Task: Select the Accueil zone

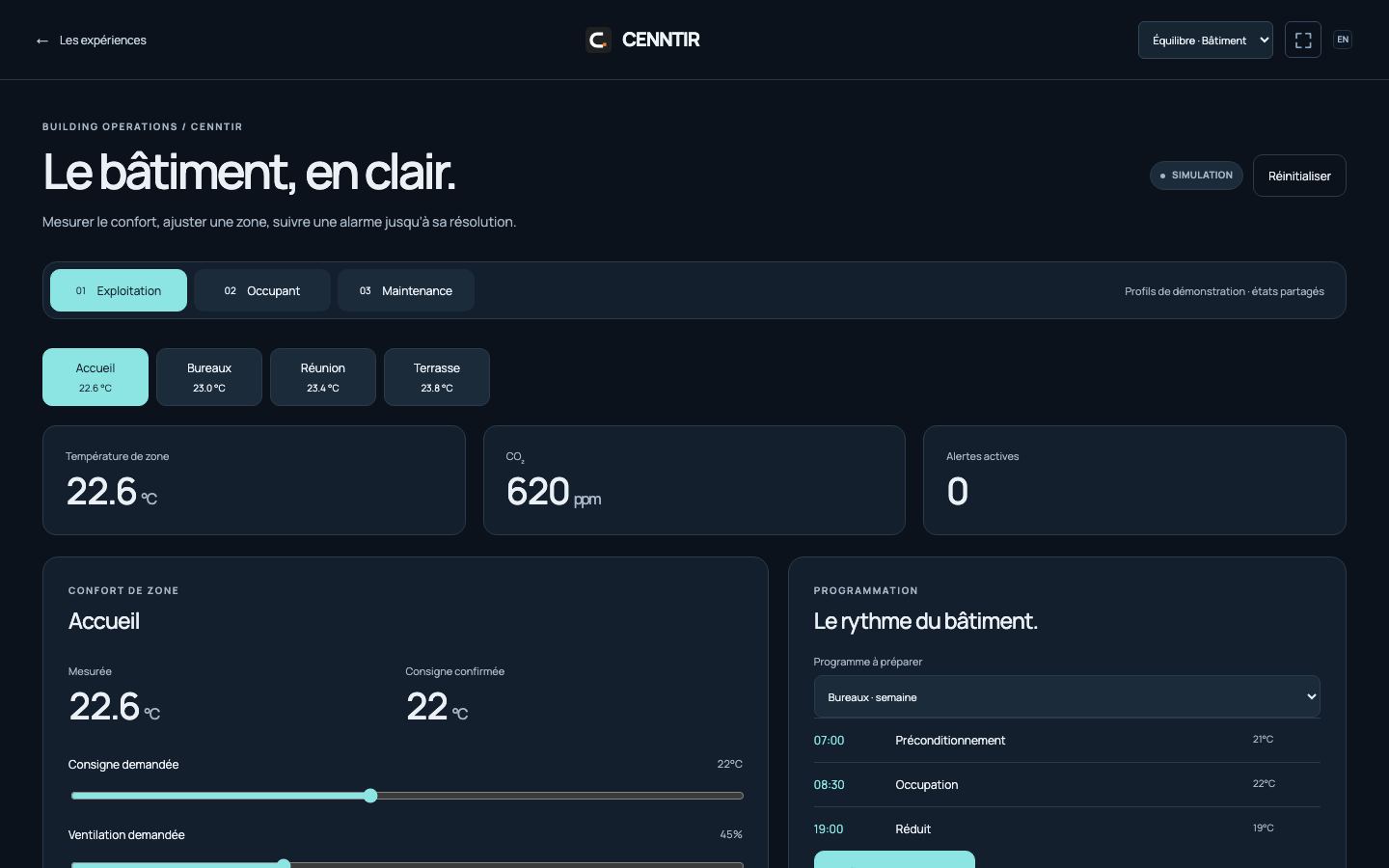Action: (95, 377)
